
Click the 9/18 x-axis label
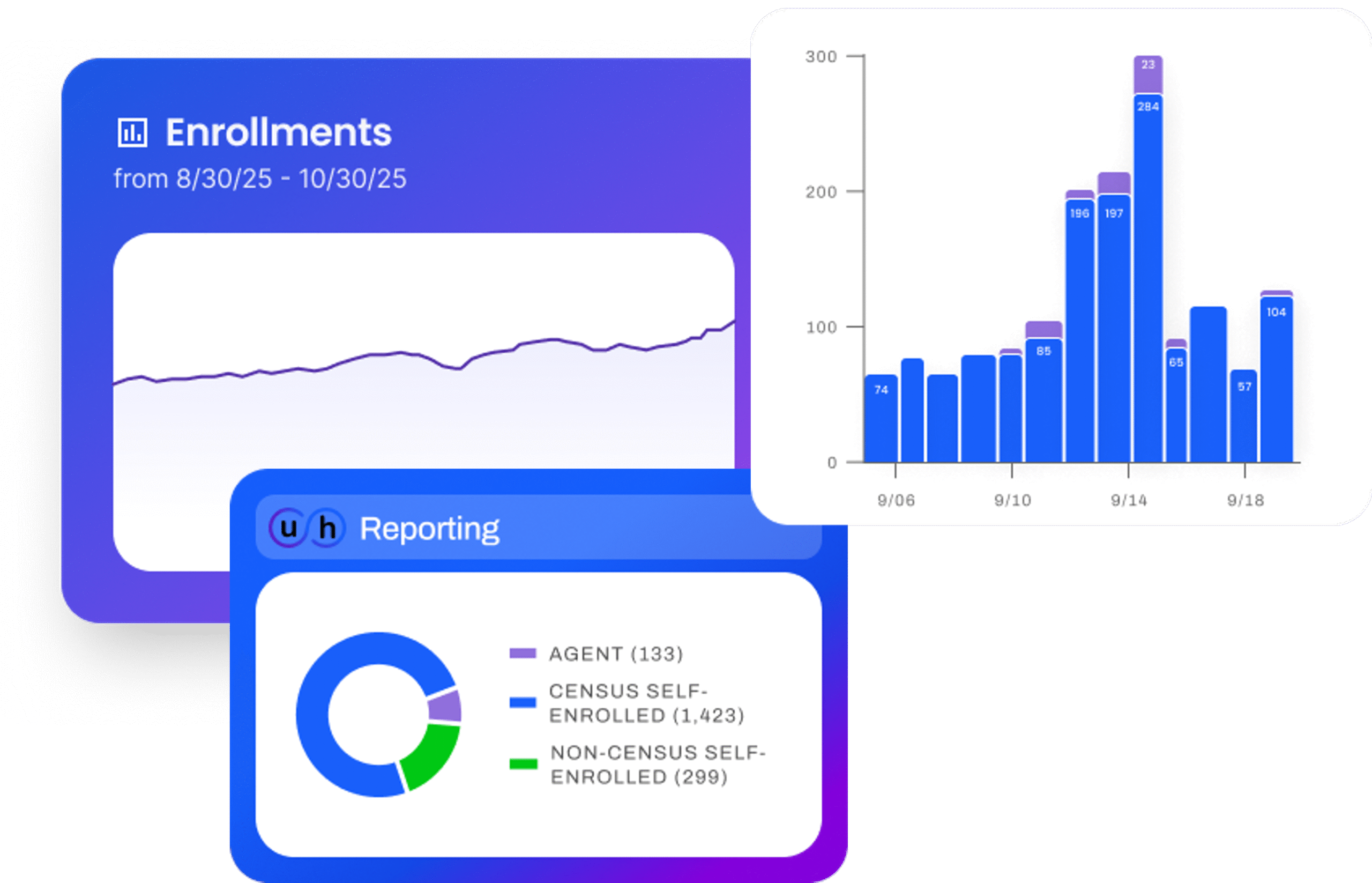(x=1246, y=501)
